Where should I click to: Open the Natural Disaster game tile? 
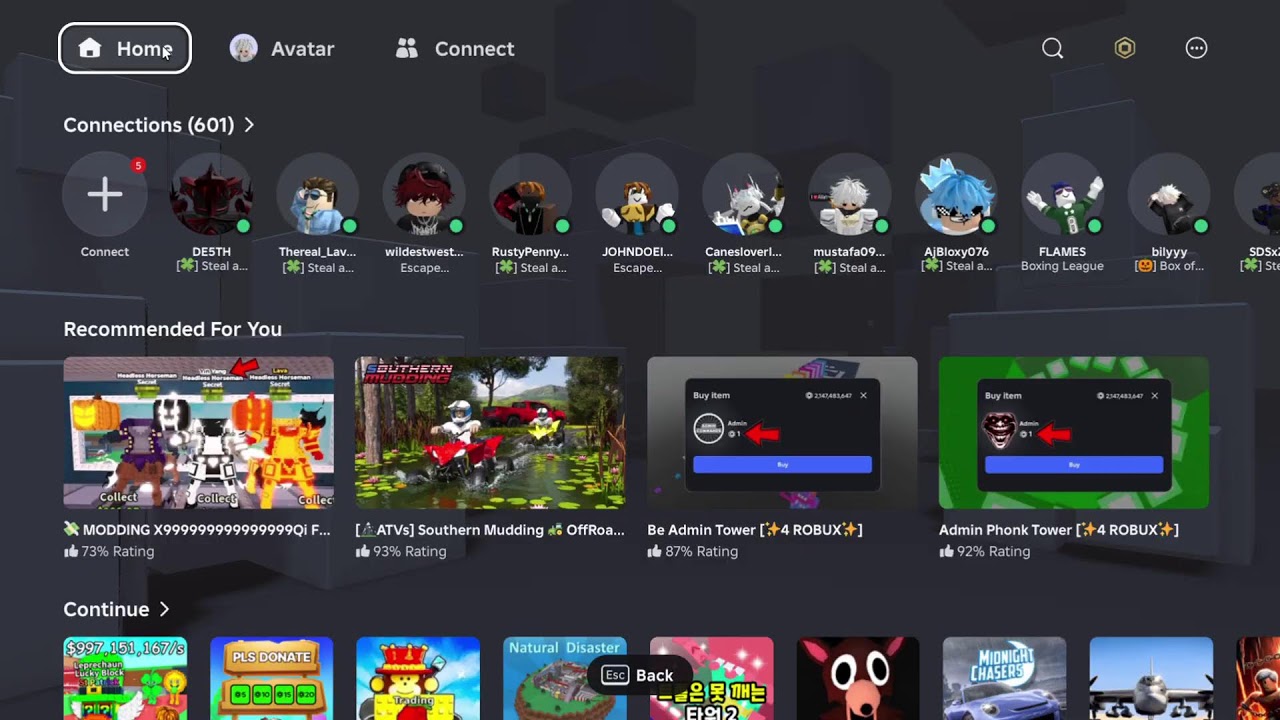coord(565,678)
